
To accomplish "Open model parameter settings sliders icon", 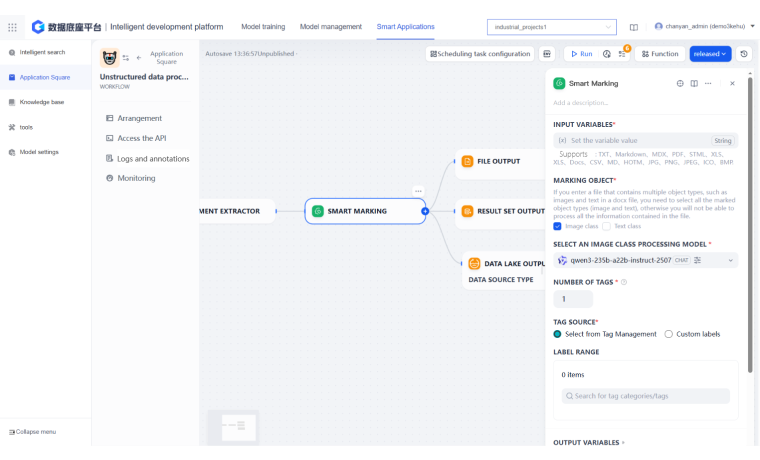I will (698, 260).
